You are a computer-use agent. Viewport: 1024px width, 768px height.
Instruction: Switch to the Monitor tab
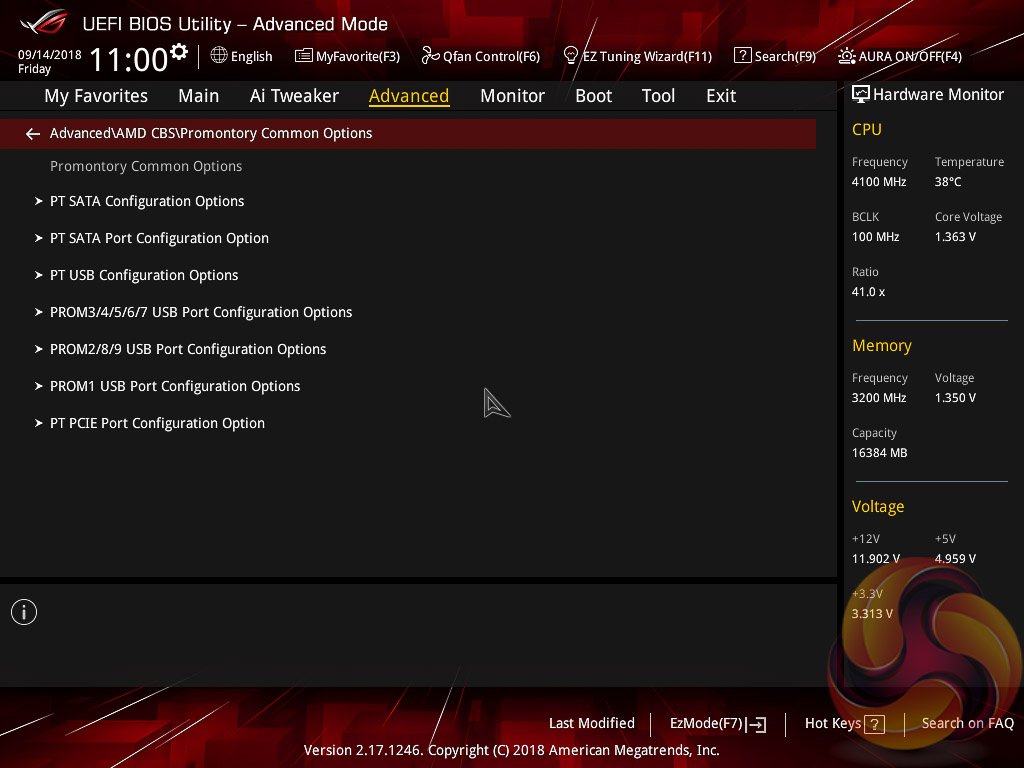(x=513, y=96)
